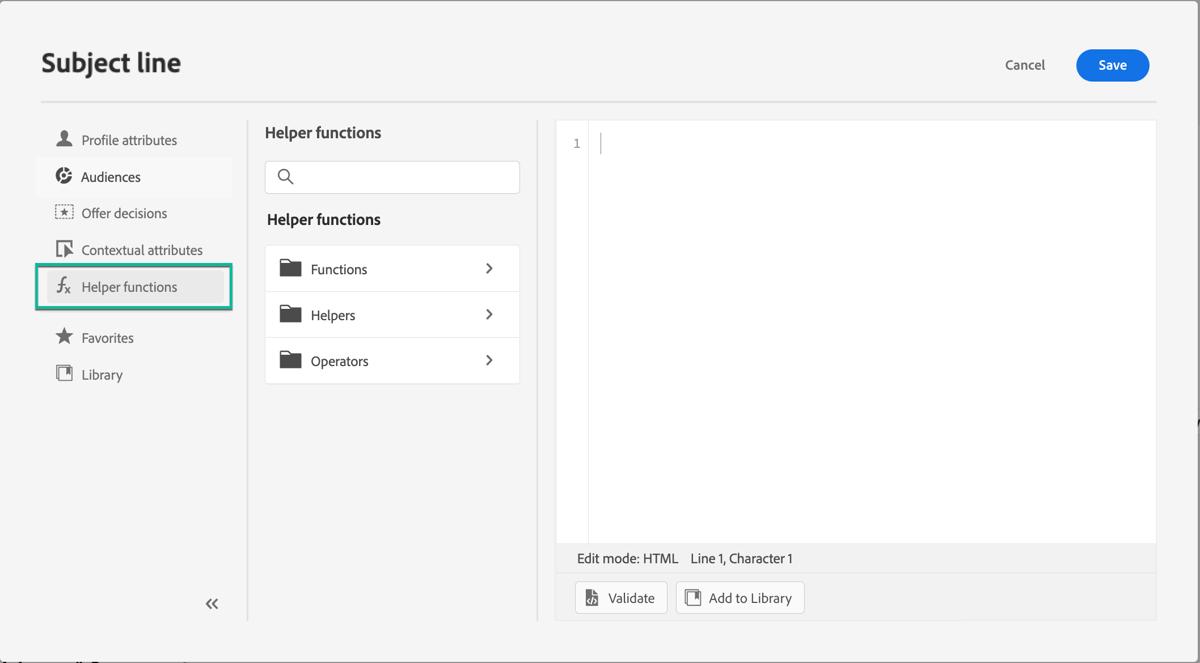1200x663 pixels.
Task: Open the Favorites star icon
Action: pyautogui.click(x=64, y=337)
